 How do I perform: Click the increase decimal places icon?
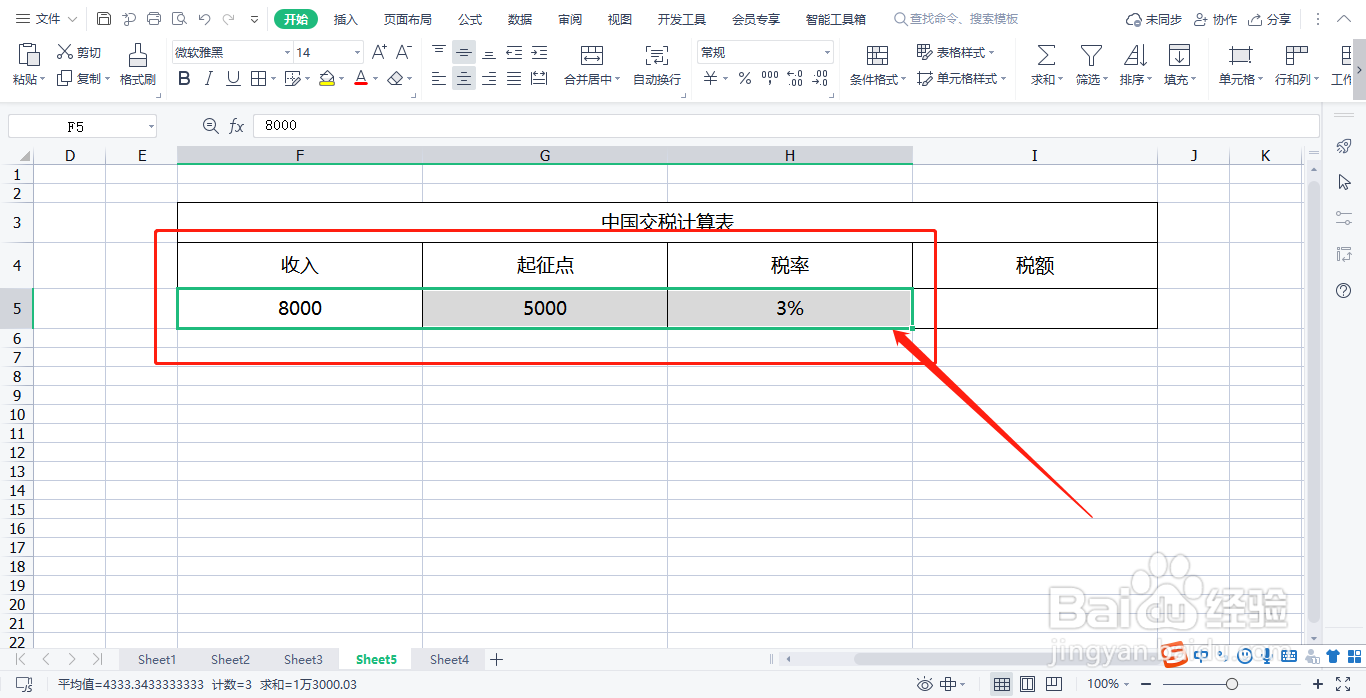(794, 78)
